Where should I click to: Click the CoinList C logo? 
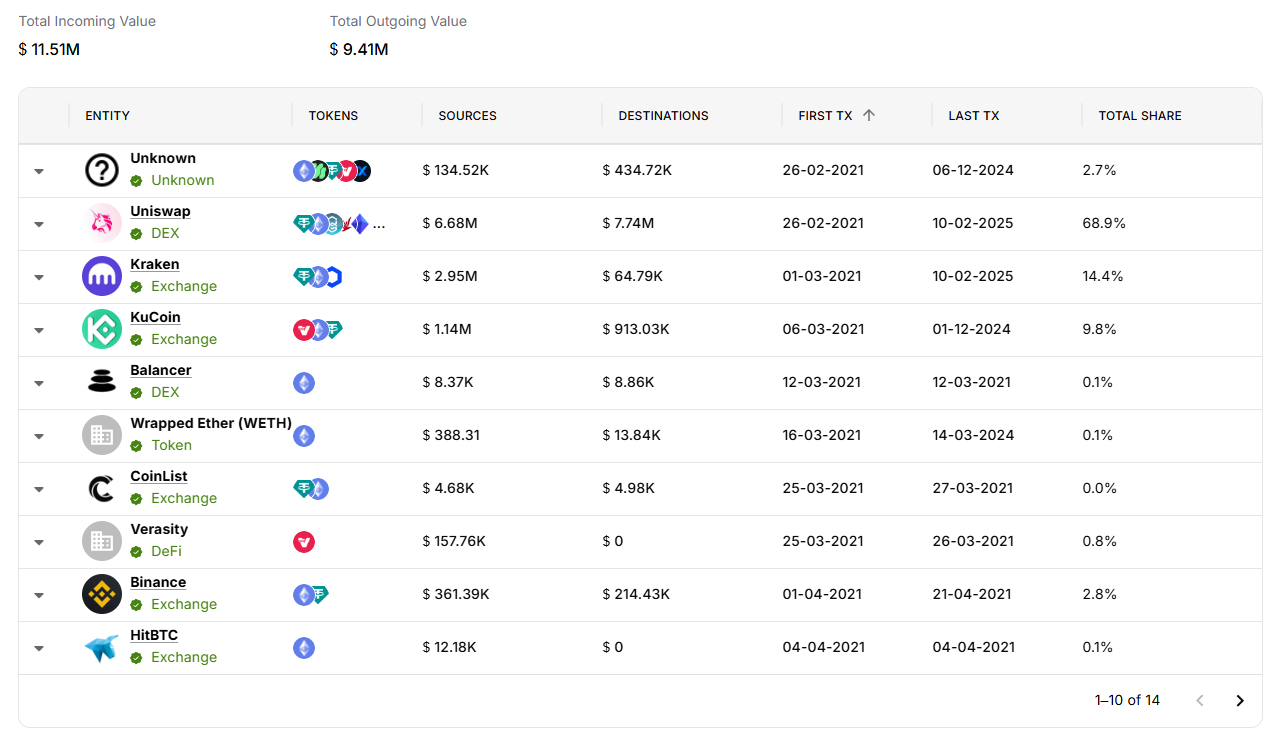click(x=102, y=488)
